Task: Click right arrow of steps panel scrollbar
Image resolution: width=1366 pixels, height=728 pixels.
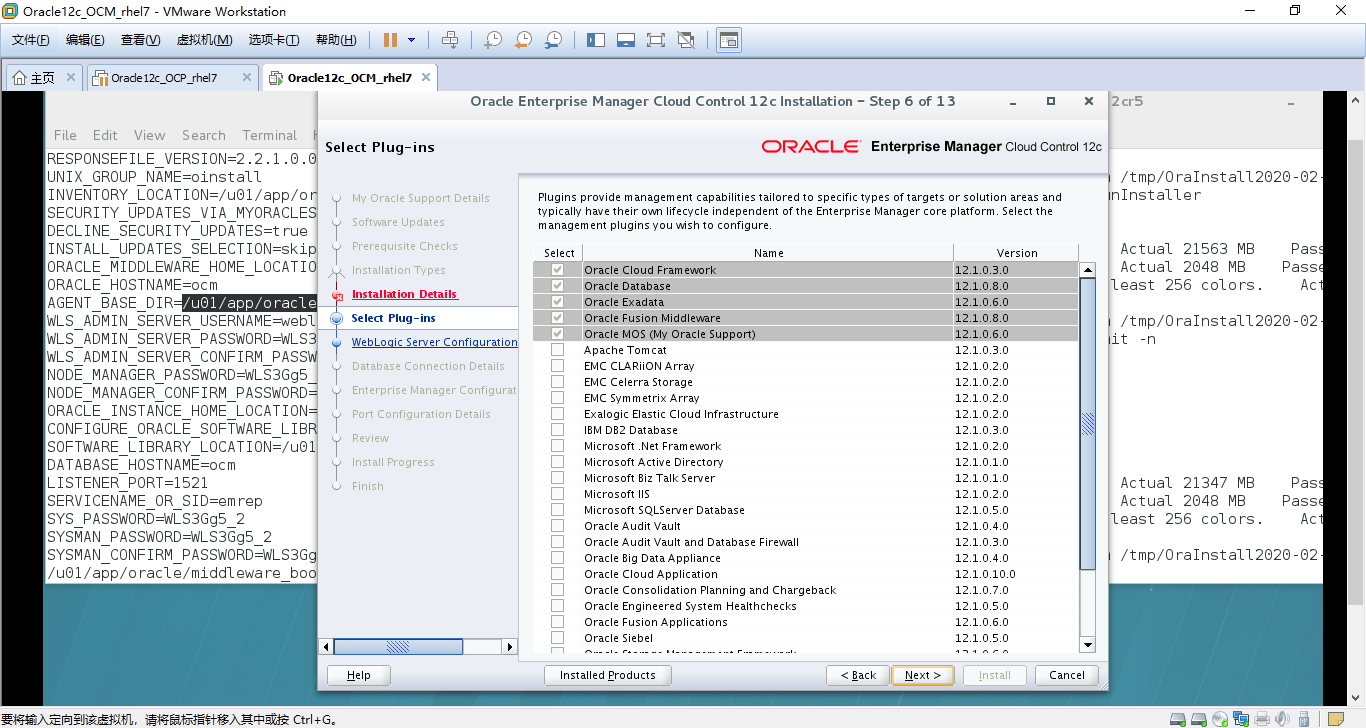Action: pos(510,647)
